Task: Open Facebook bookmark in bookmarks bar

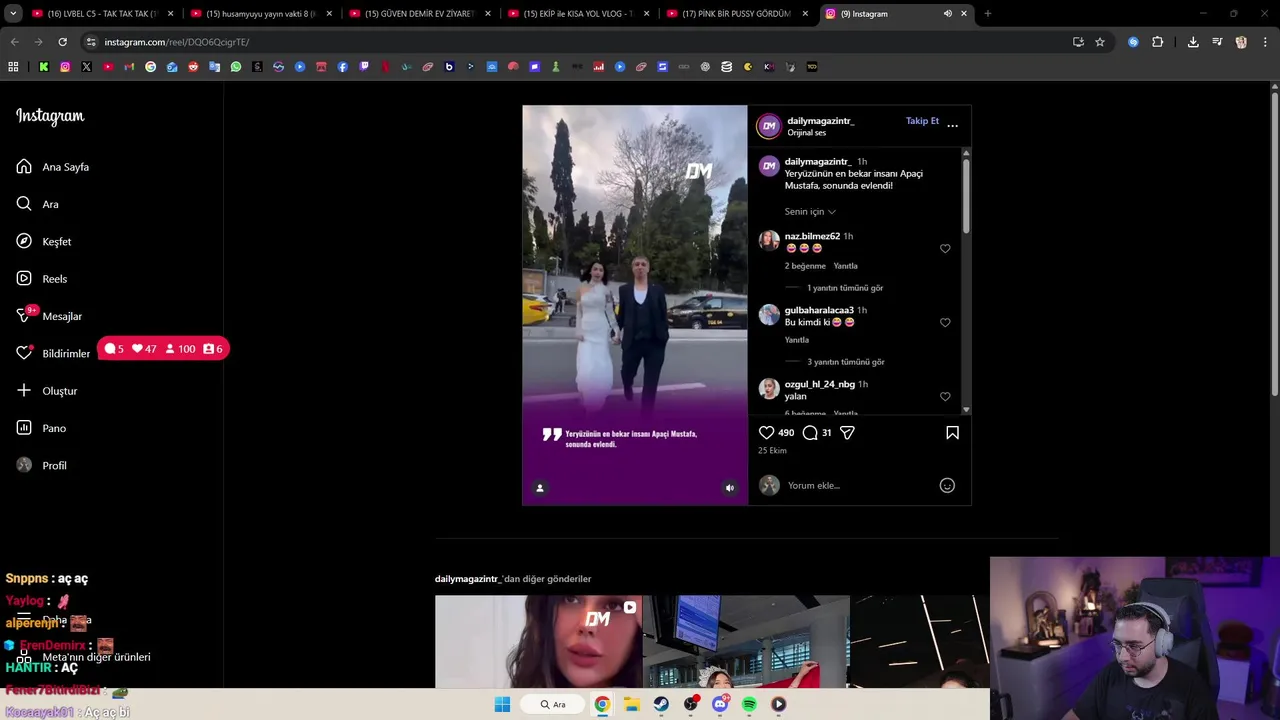Action: click(x=343, y=67)
